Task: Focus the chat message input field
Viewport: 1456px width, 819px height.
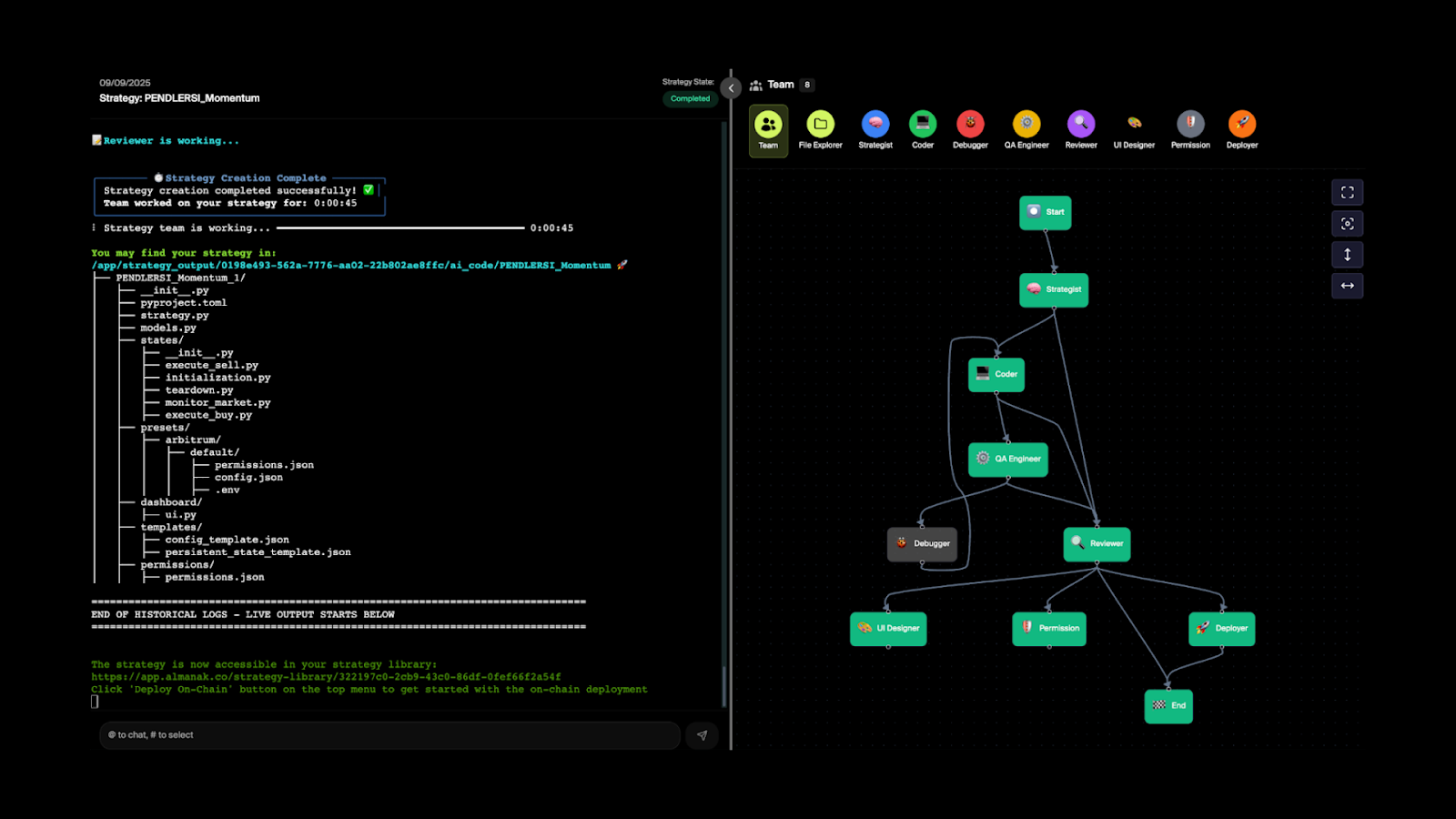Action: (x=389, y=735)
